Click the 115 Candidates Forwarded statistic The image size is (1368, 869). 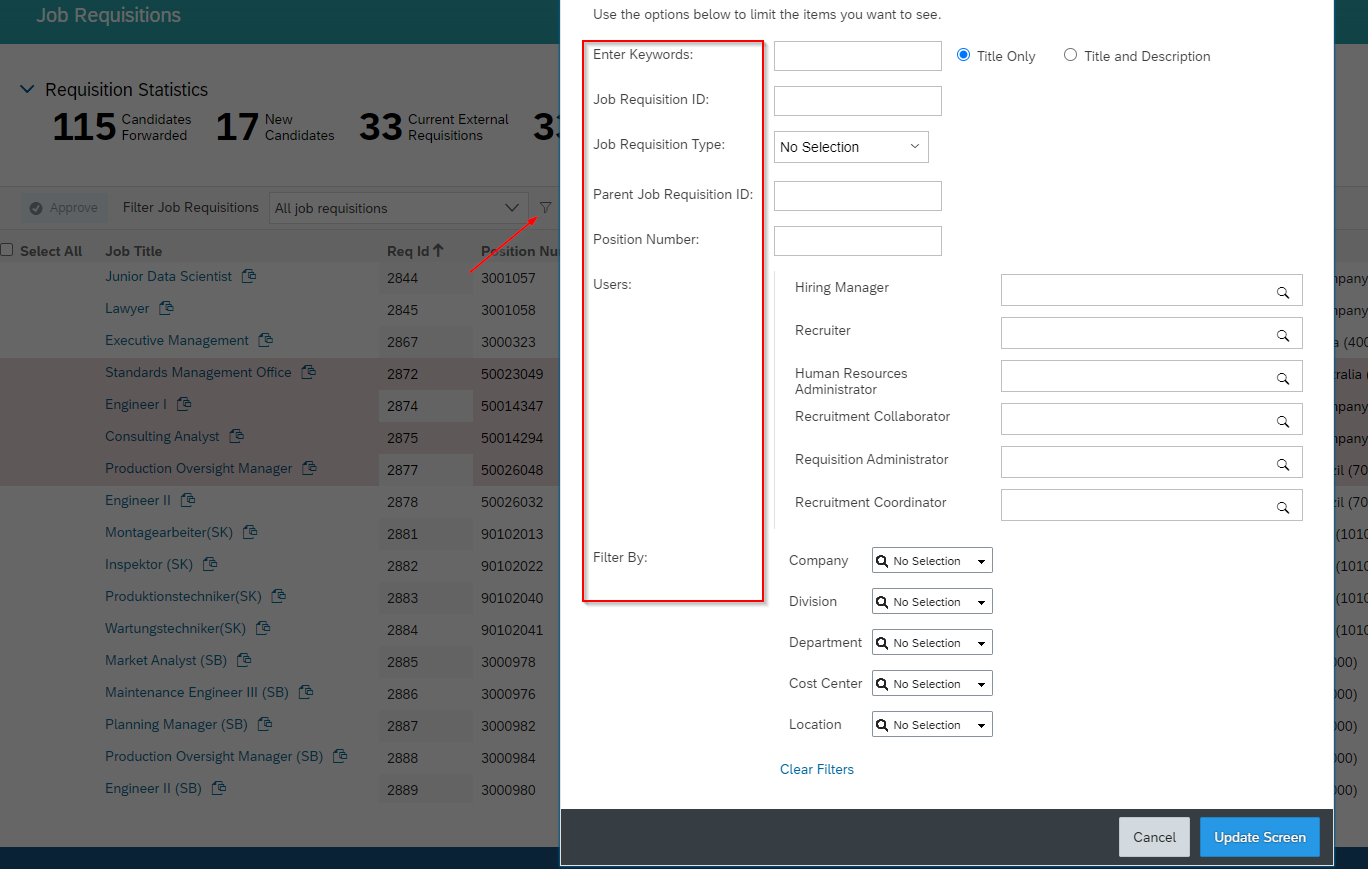point(122,127)
